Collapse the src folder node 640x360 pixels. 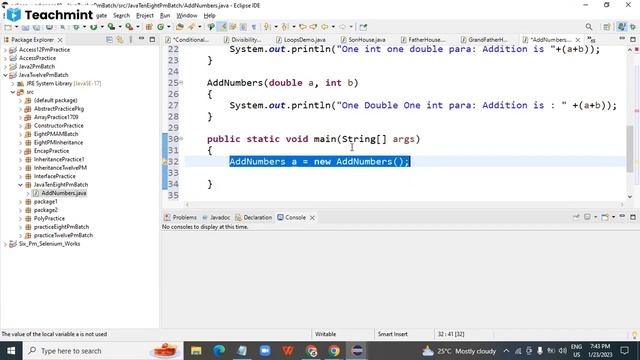pyautogui.click(x=13, y=92)
